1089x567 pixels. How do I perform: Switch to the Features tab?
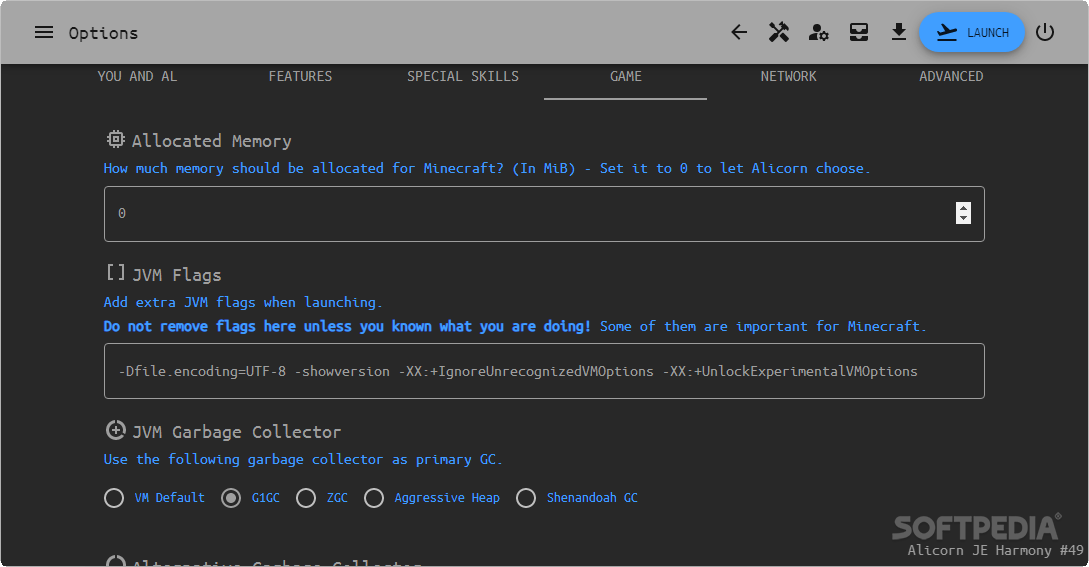pyautogui.click(x=300, y=76)
